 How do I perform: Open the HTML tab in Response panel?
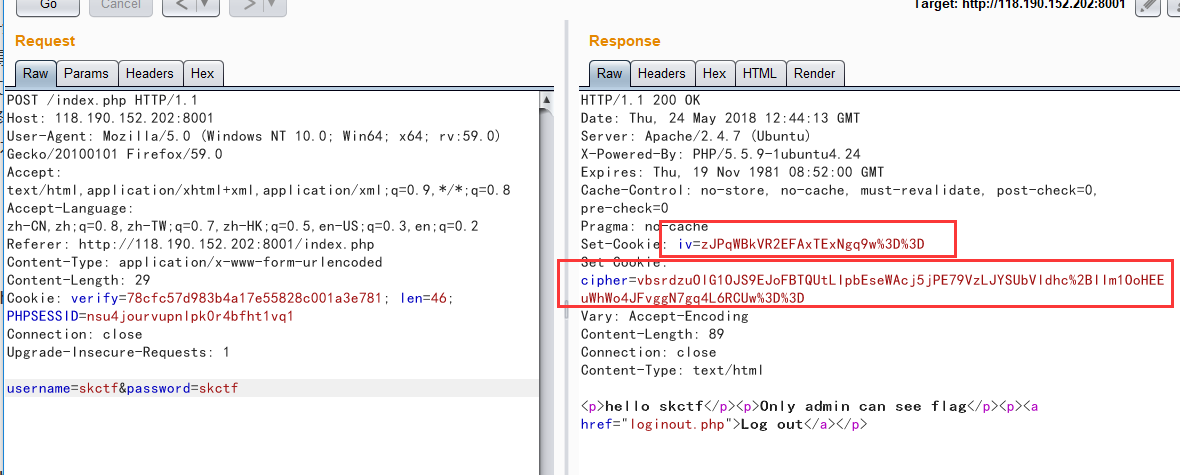[x=760, y=73]
